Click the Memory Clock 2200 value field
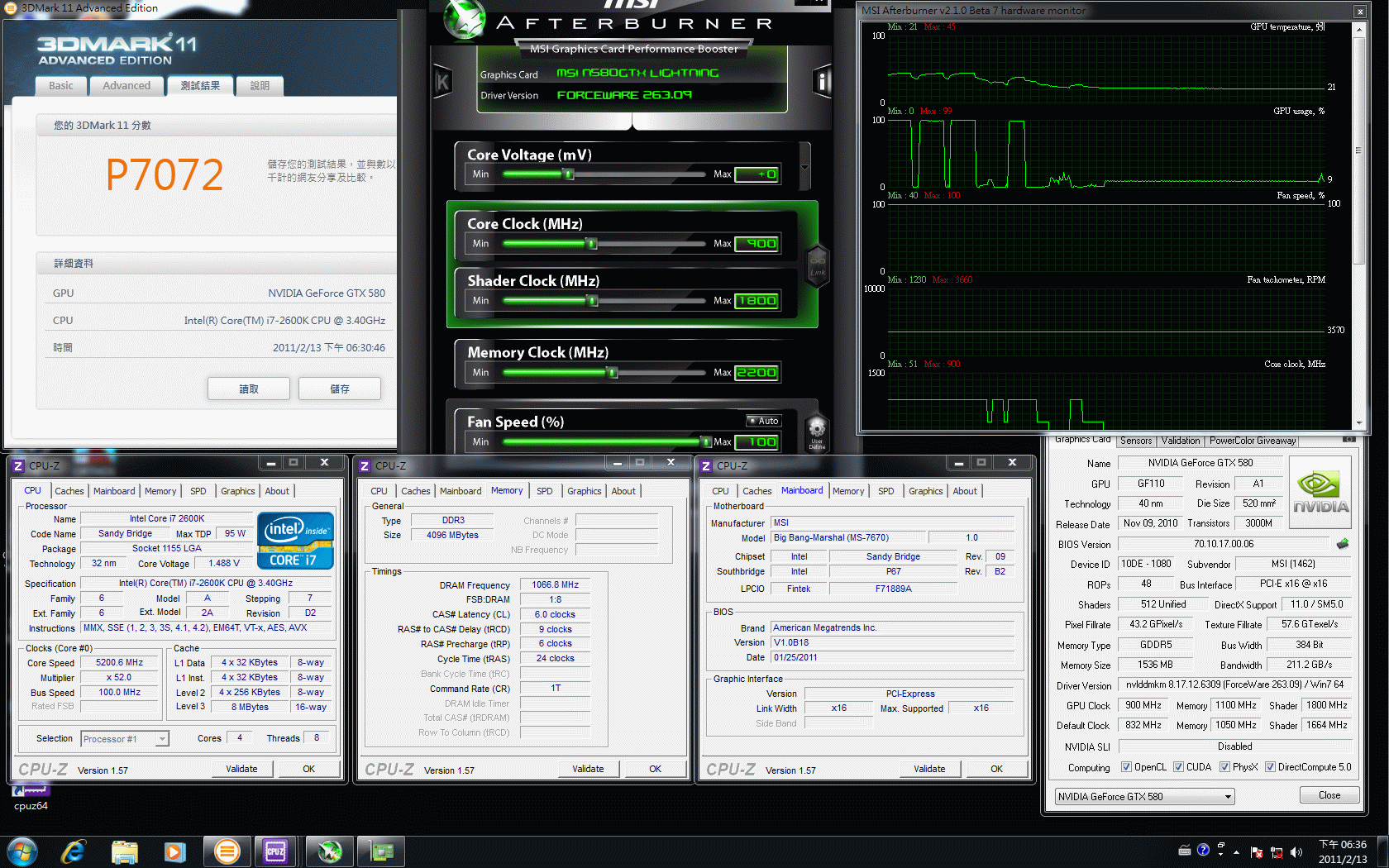Image resolution: width=1389 pixels, height=868 pixels. [757, 372]
